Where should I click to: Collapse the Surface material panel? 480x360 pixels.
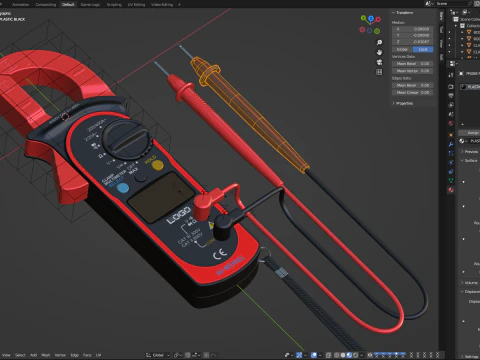[469, 160]
